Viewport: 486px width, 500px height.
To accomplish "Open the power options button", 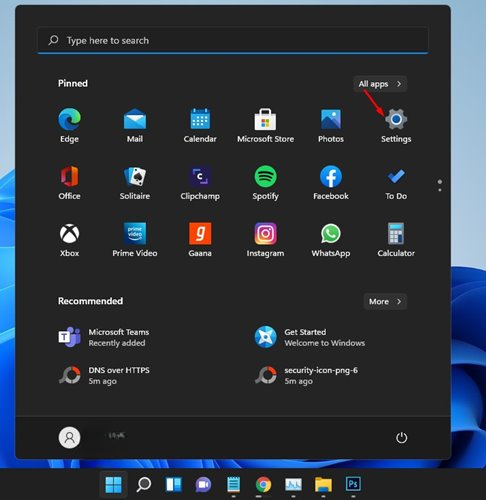I will point(401,438).
